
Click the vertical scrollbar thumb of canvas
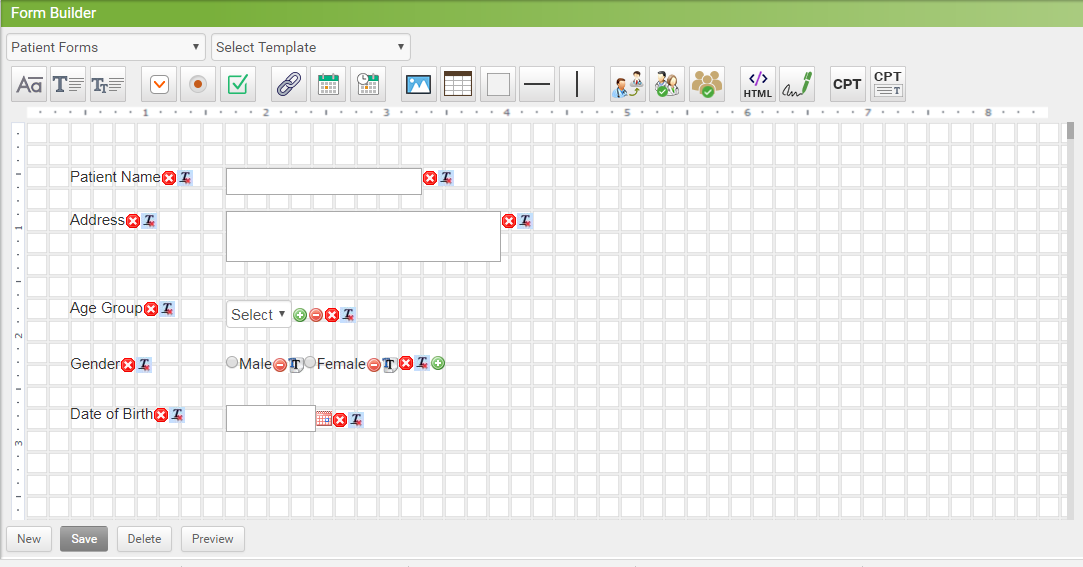coord(1070,131)
